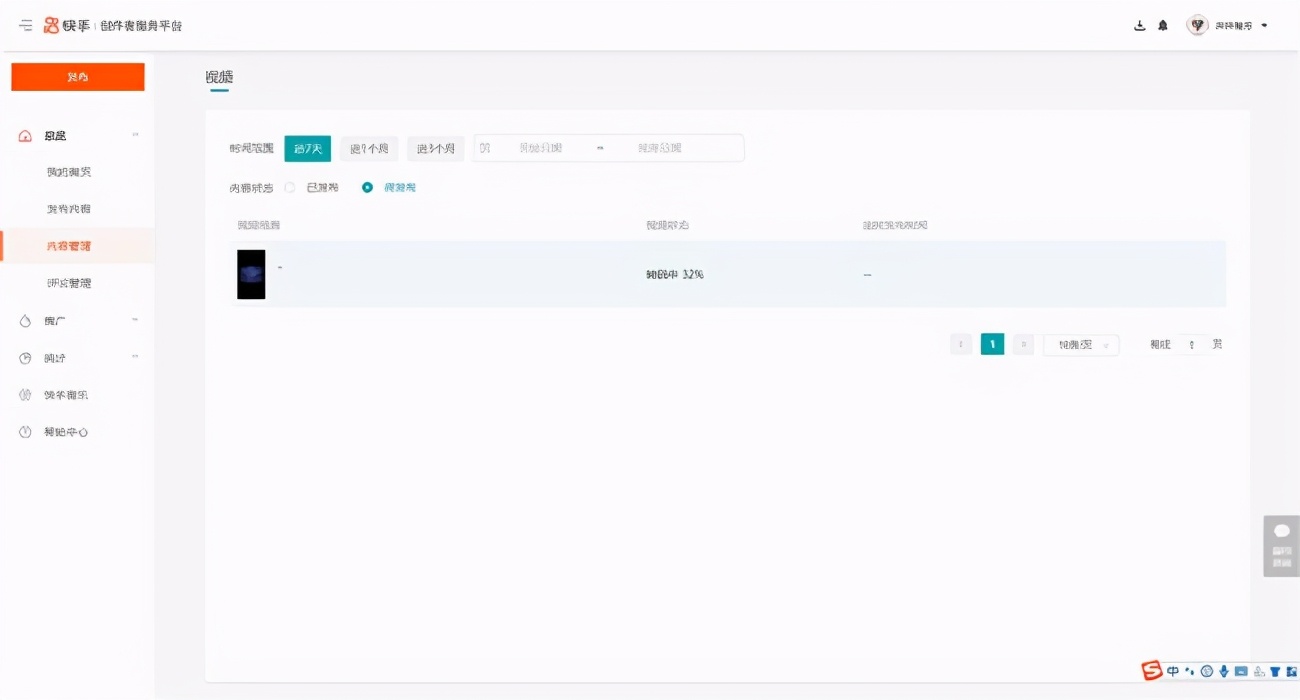Collapse the home section via its chevron

[x=135, y=135]
